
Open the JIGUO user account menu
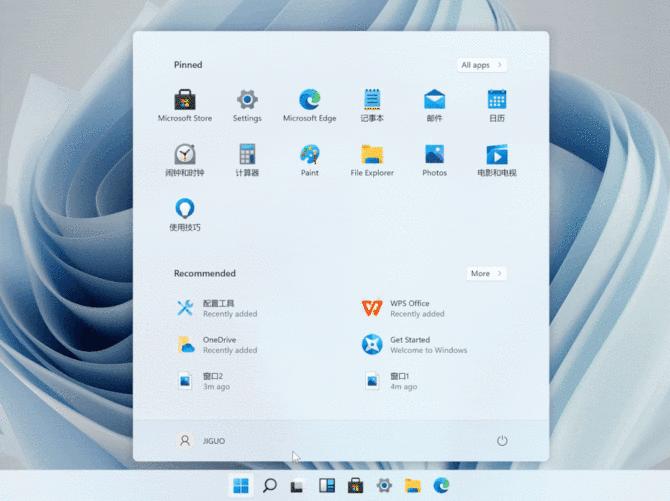click(201, 441)
